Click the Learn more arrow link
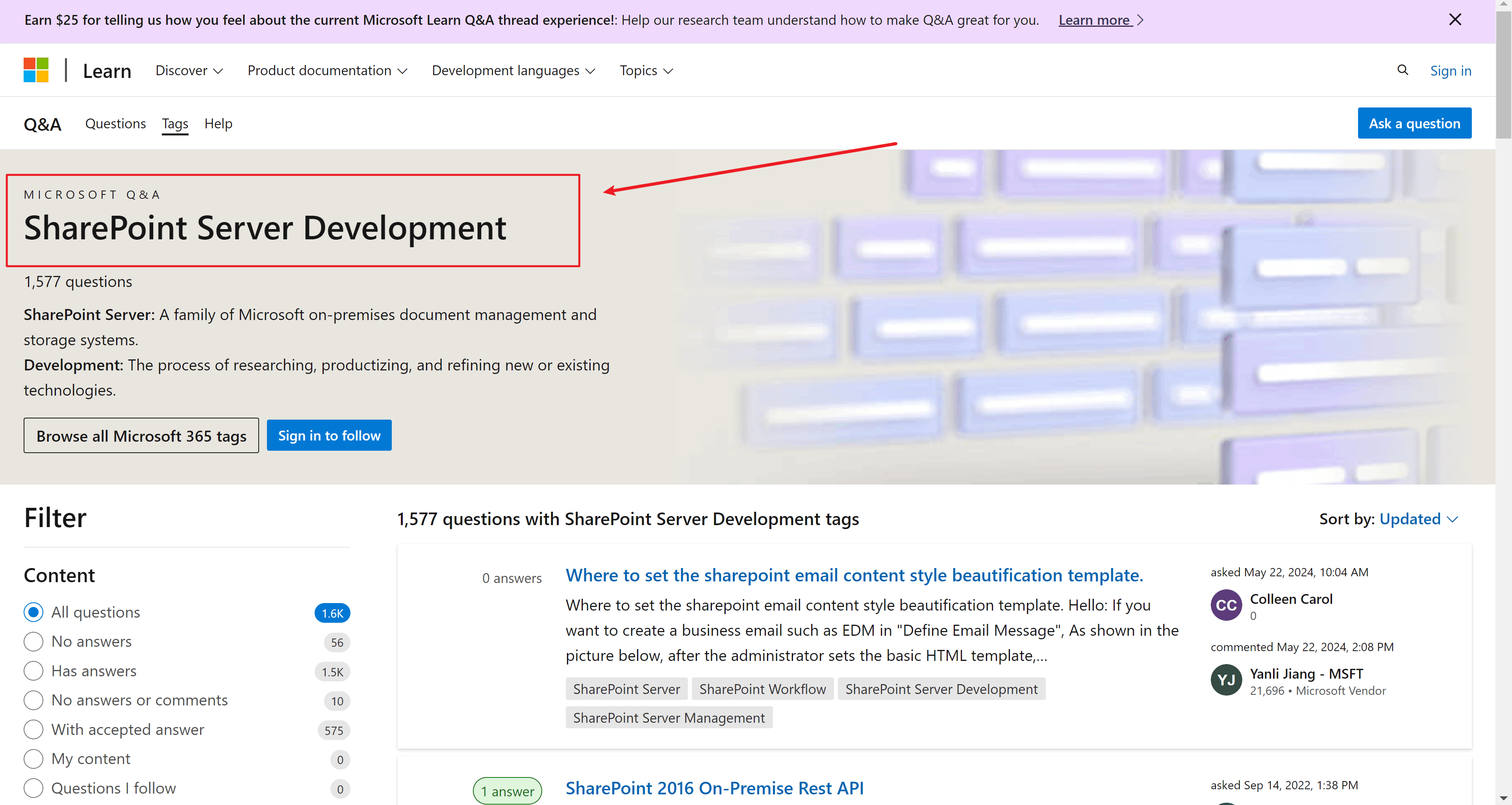Image resolution: width=1512 pixels, height=805 pixels. point(1101,20)
